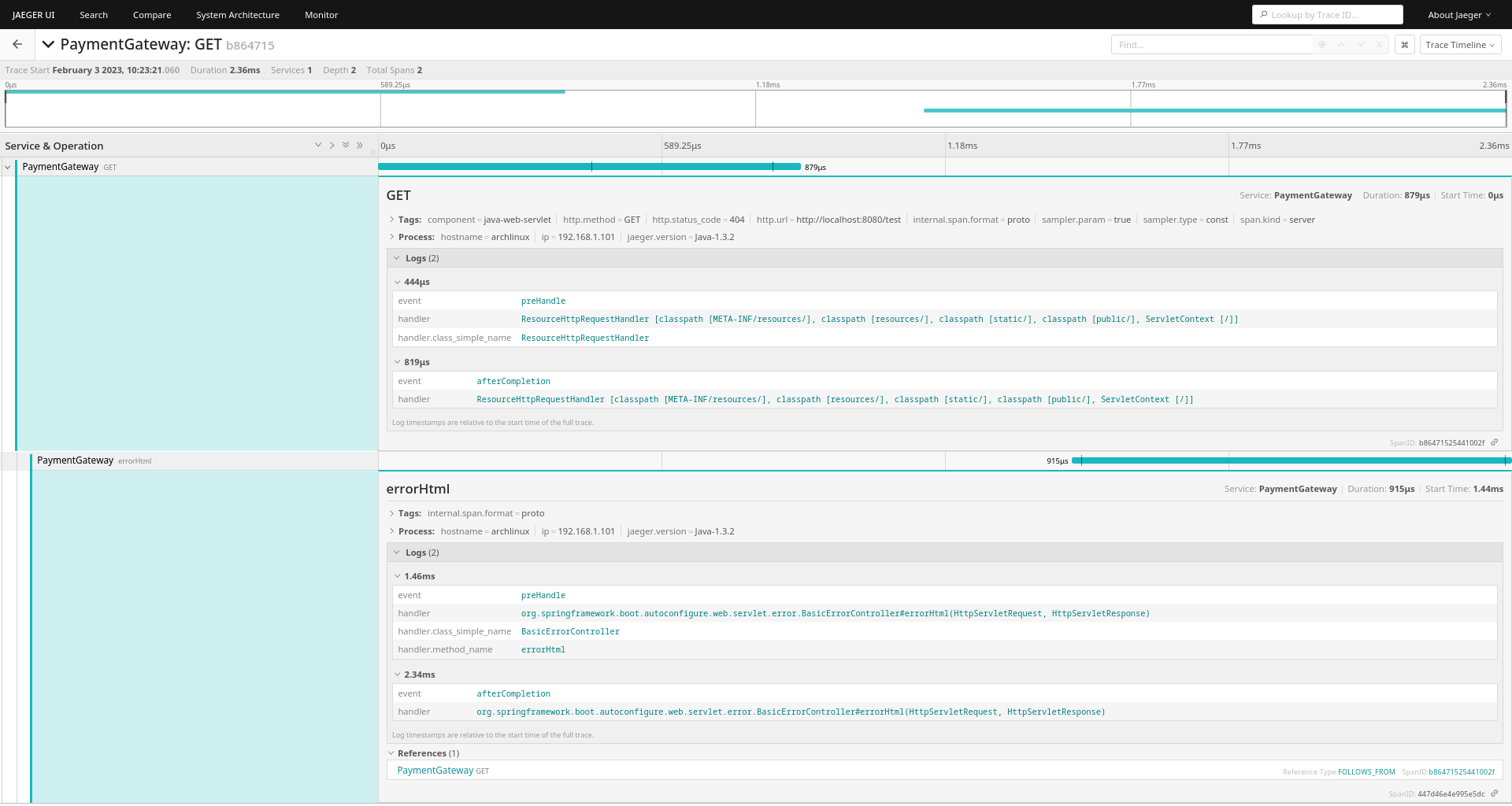Open the Compare nav item

coord(152,15)
